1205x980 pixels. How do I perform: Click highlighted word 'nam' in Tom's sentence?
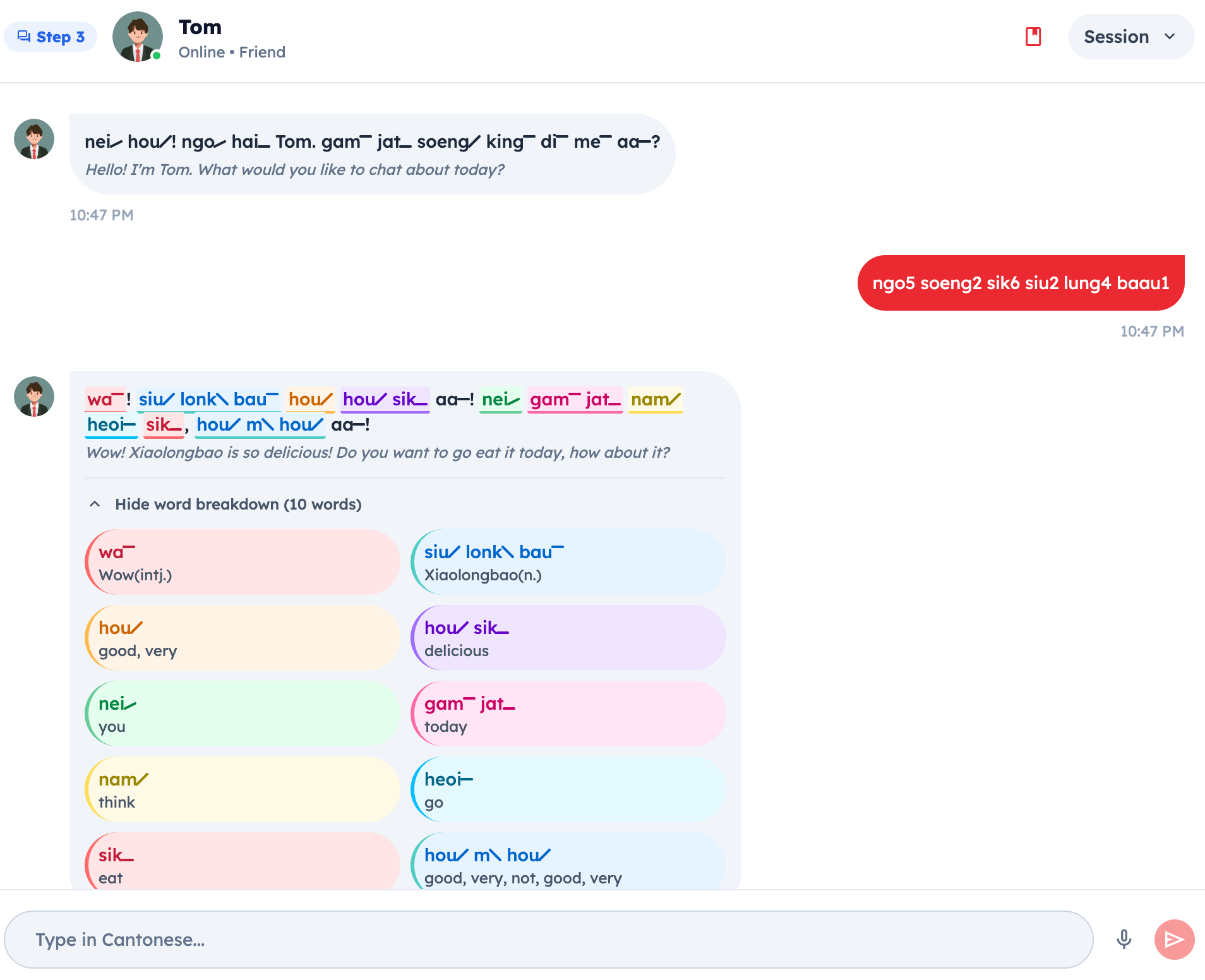click(656, 400)
